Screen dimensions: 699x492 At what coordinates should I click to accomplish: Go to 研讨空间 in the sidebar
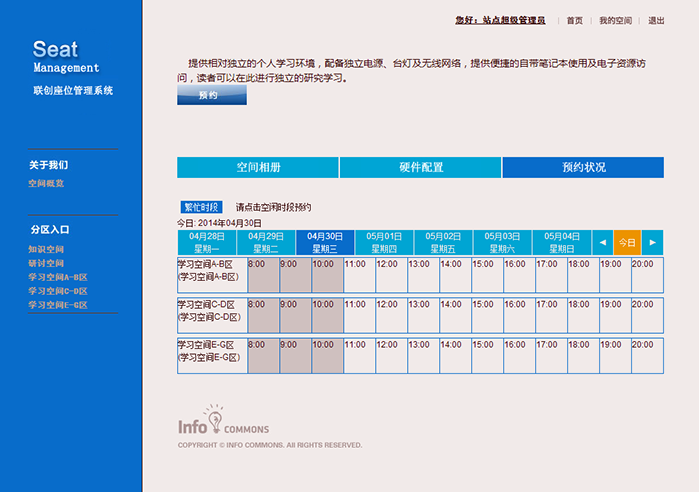46,262
